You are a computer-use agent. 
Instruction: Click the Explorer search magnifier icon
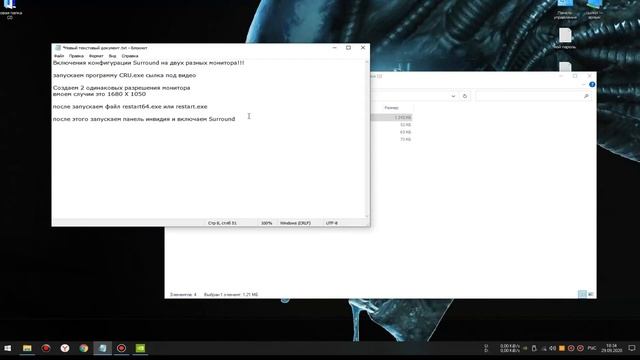(587, 96)
